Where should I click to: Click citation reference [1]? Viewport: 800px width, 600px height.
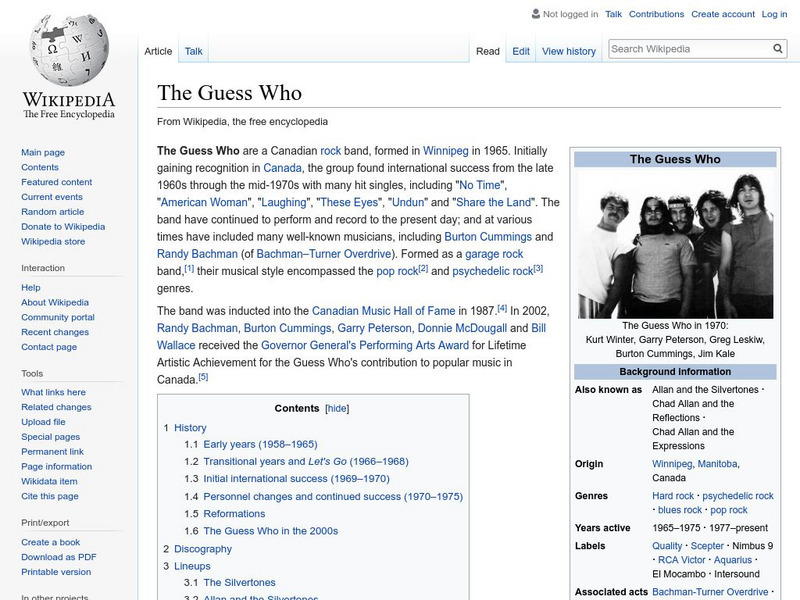[x=189, y=268]
